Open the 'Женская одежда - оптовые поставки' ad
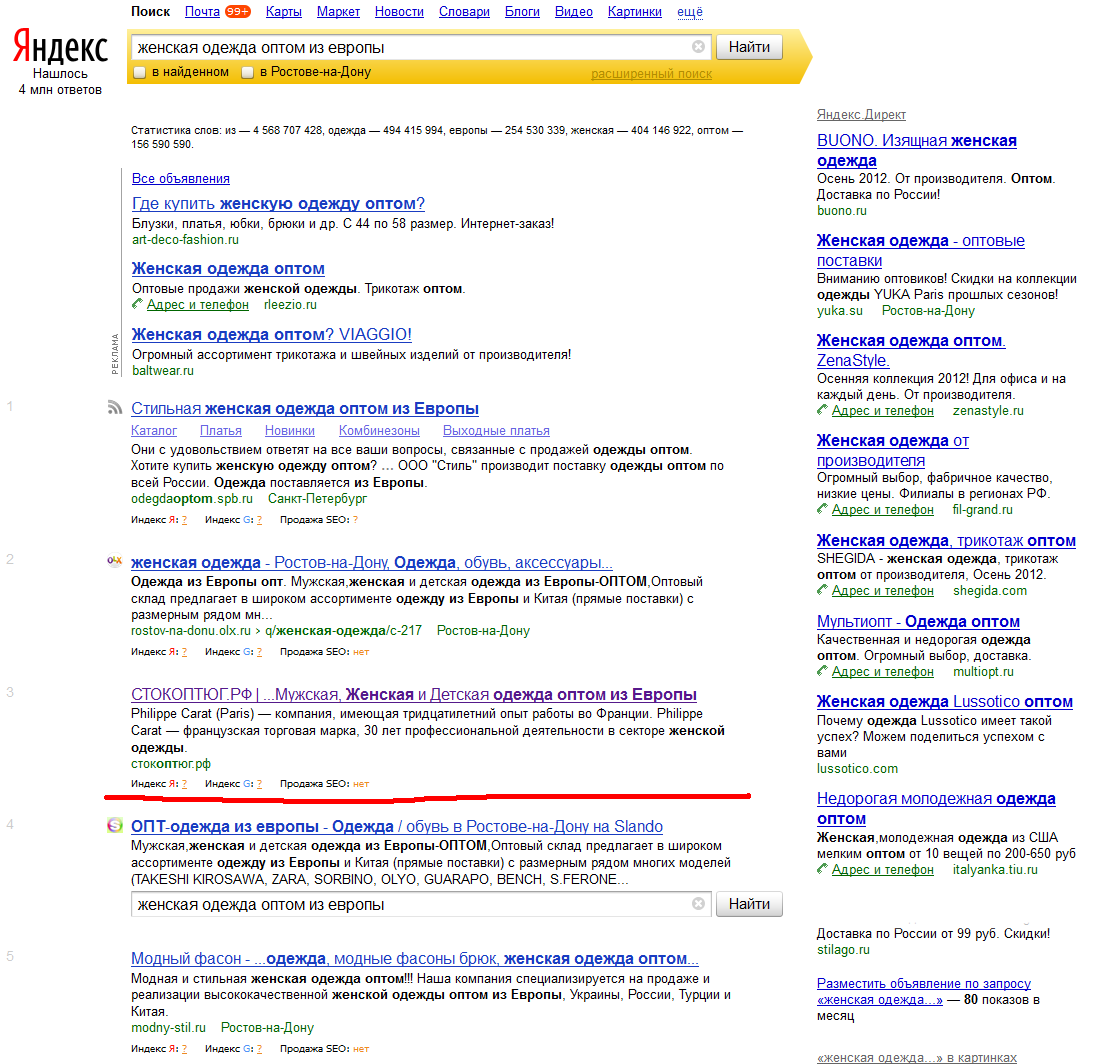 tap(921, 250)
